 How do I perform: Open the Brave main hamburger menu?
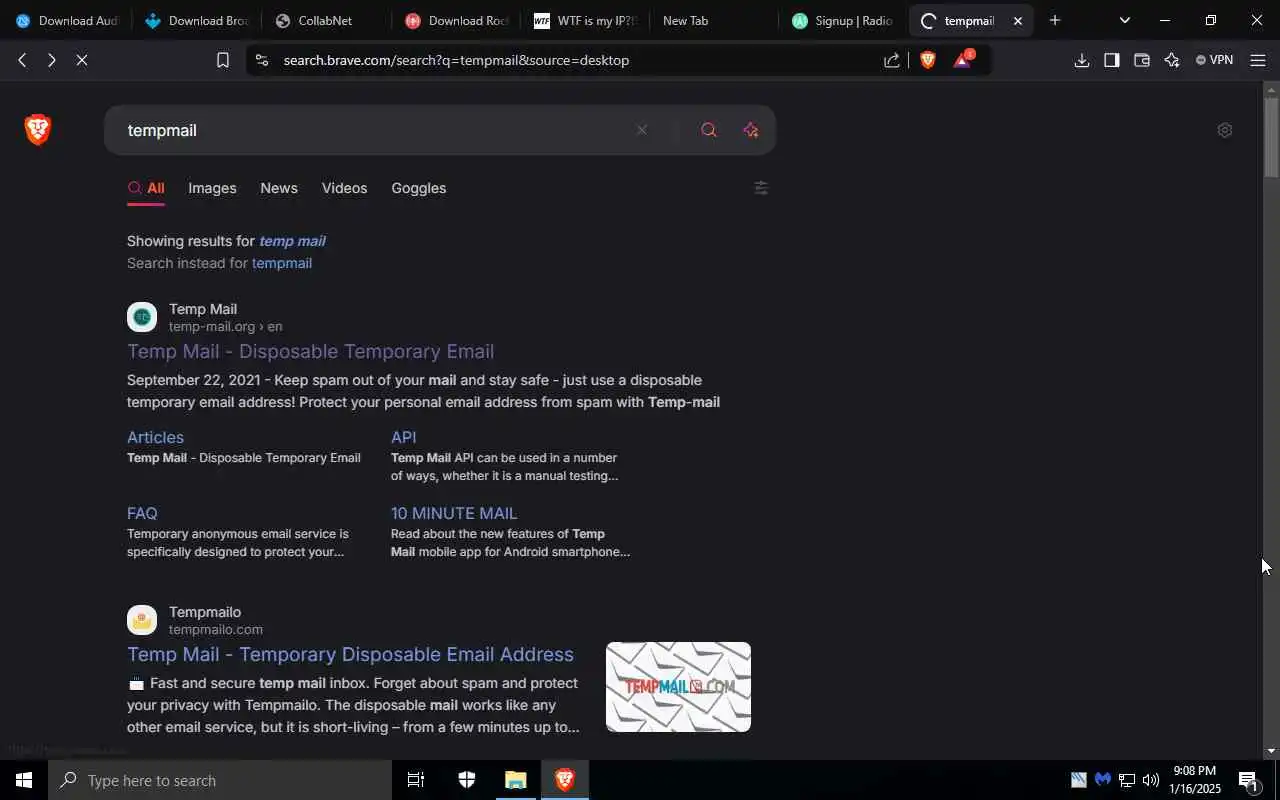(x=1258, y=60)
